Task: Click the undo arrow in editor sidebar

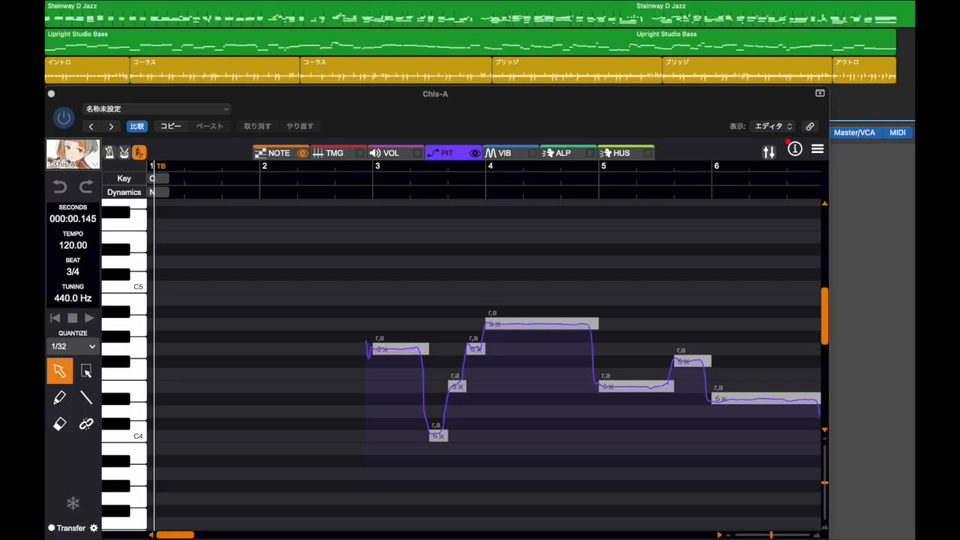Action: 60,187
